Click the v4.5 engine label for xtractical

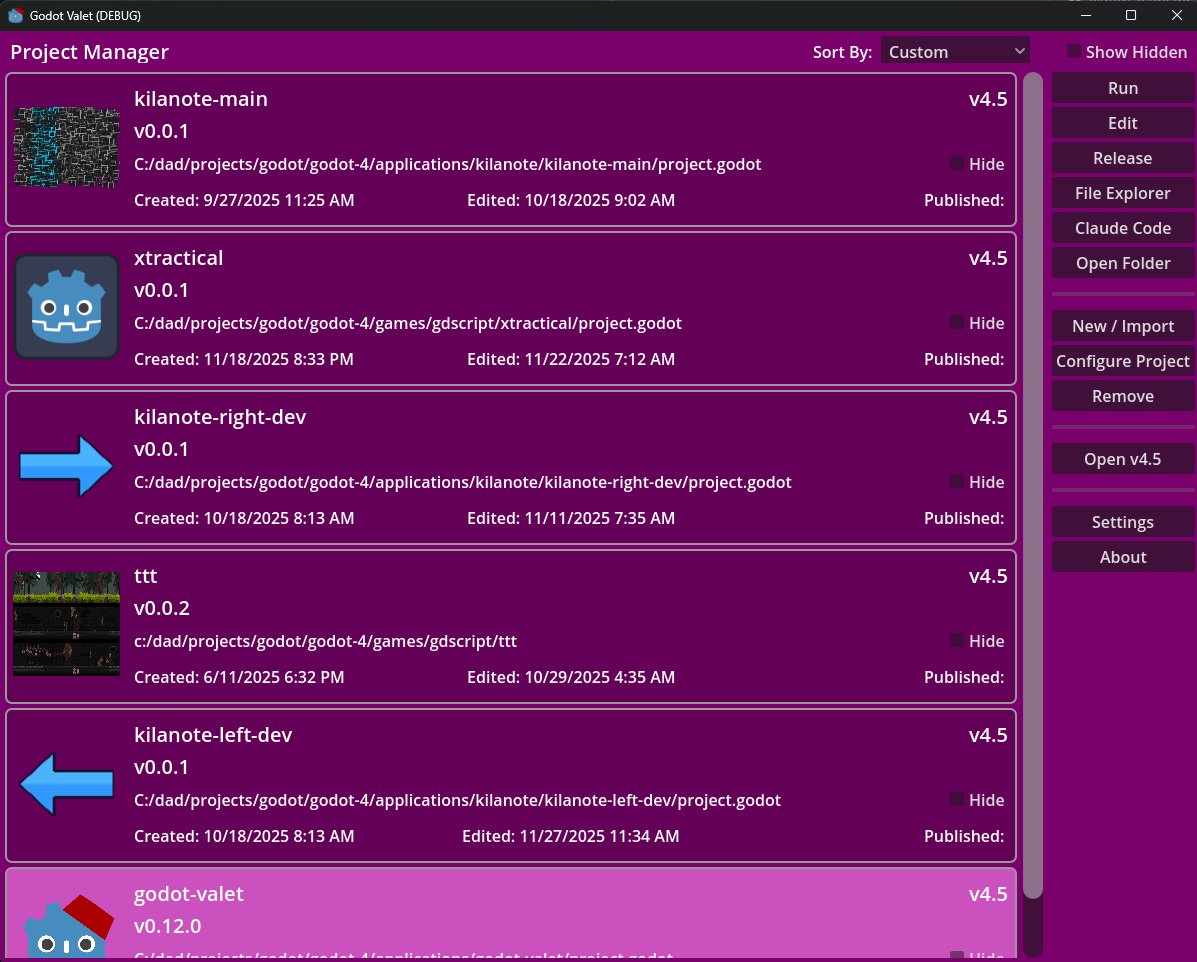tap(988, 258)
